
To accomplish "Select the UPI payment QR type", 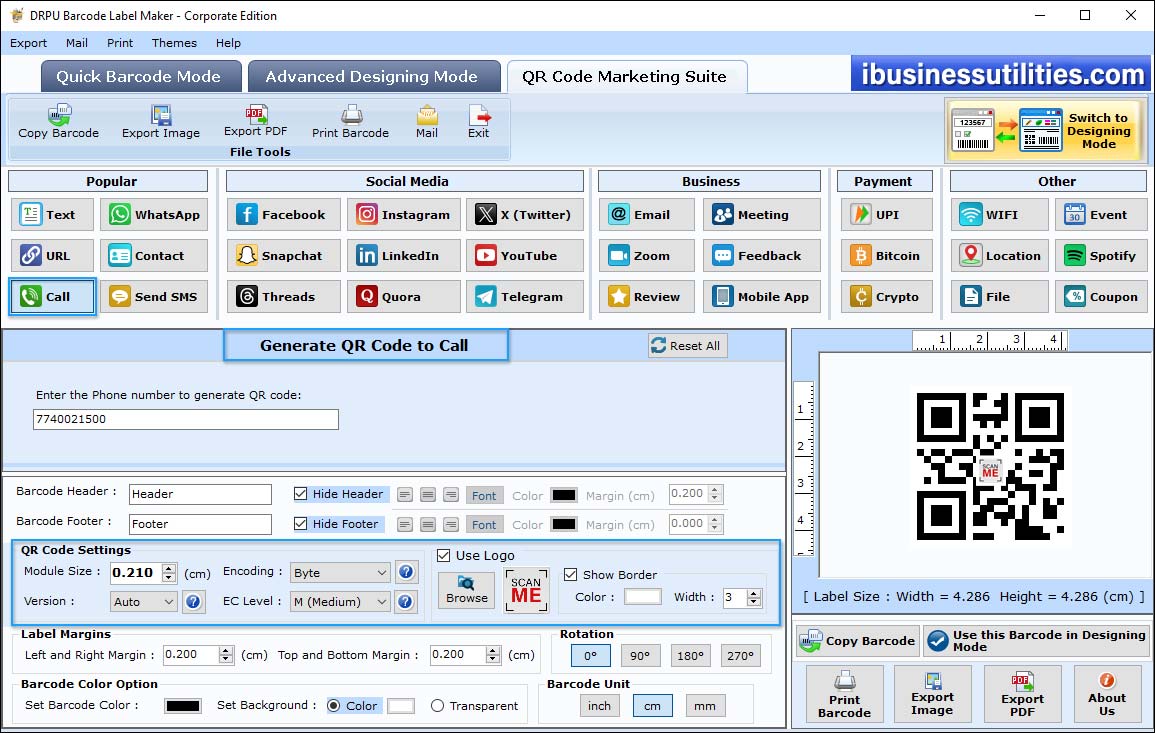I will [887, 214].
